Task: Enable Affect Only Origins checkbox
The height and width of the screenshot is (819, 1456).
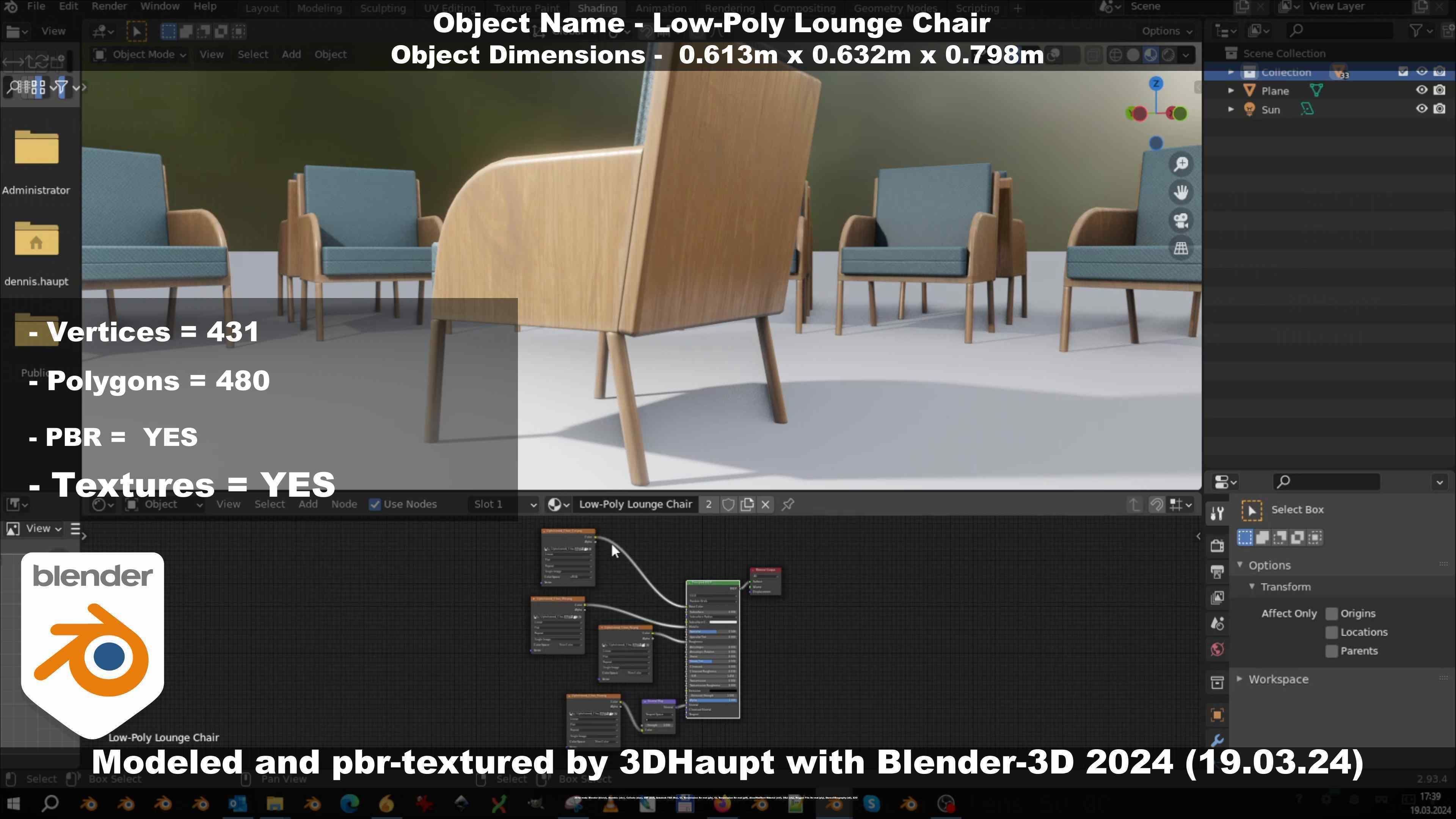Action: pos(1332,614)
